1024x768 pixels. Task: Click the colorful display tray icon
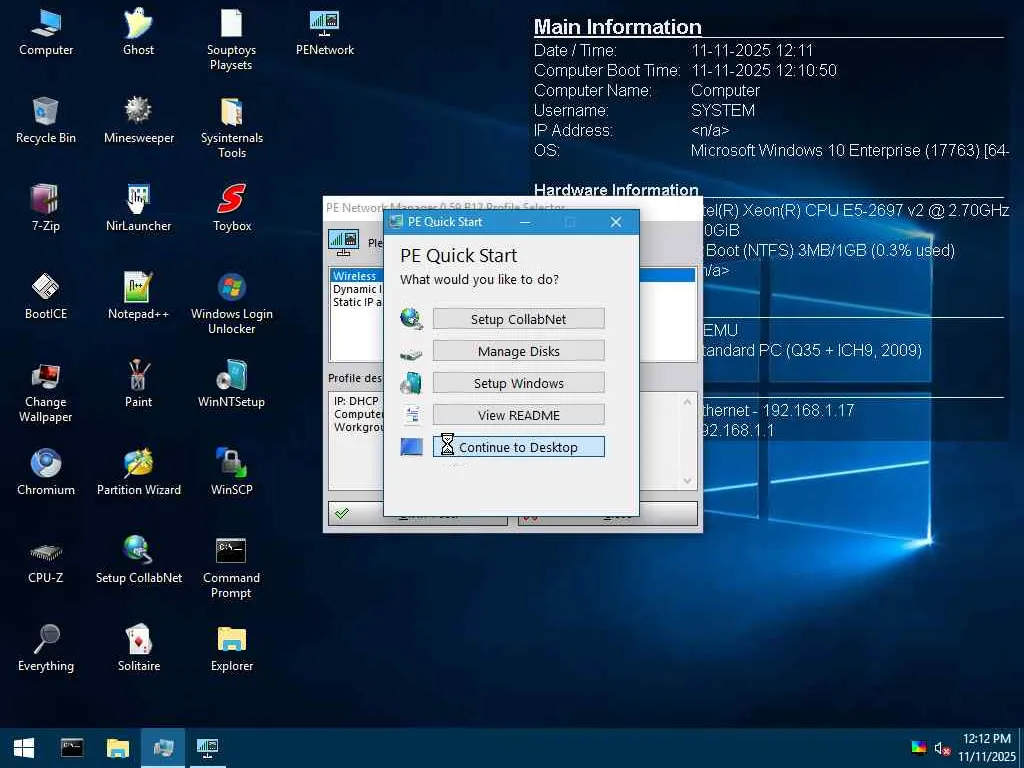919,748
